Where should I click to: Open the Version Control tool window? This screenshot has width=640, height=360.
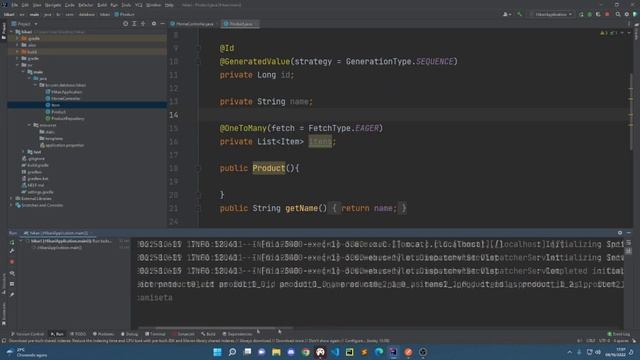(x=27, y=334)
